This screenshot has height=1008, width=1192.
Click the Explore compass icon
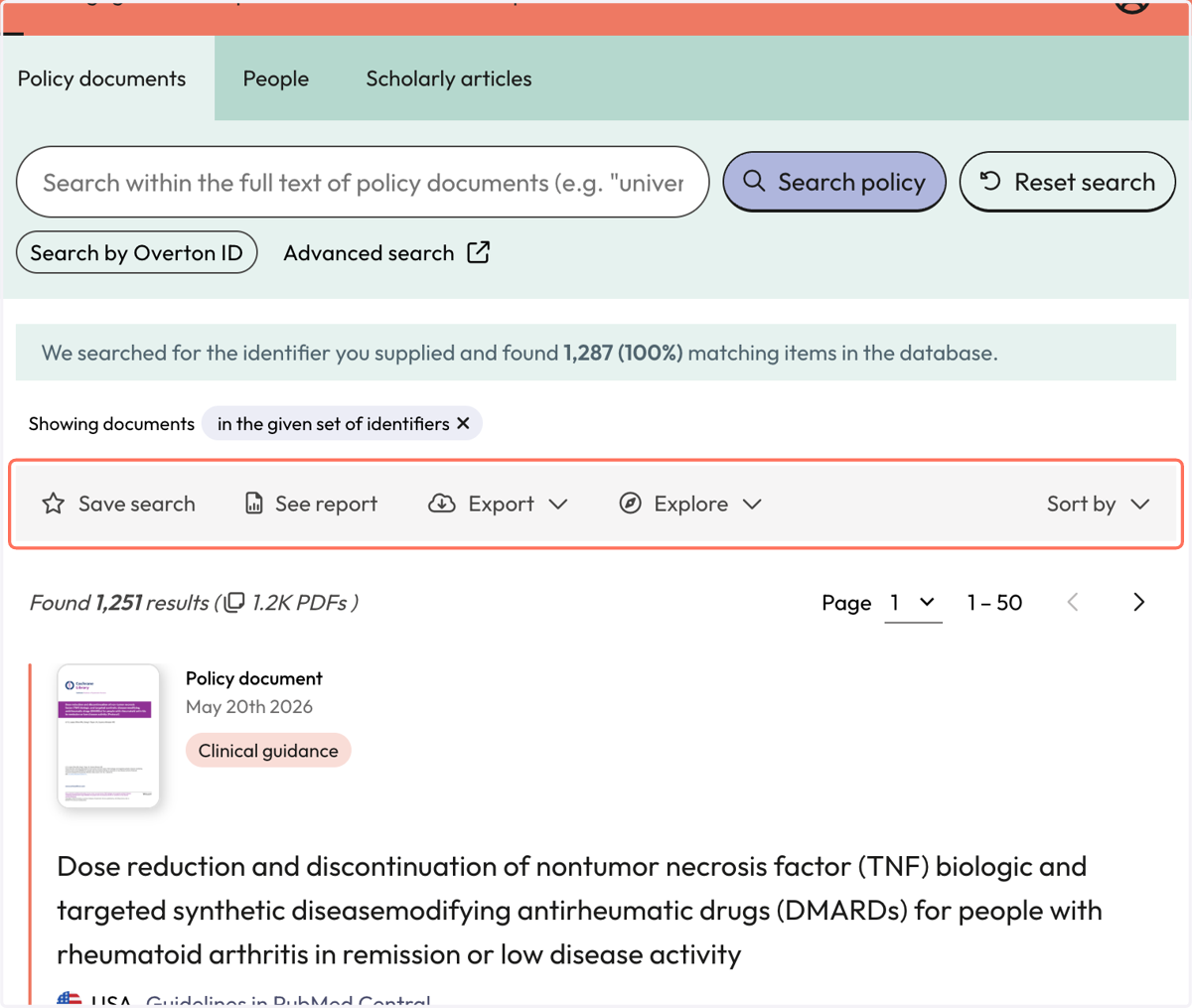coord(630,504)
